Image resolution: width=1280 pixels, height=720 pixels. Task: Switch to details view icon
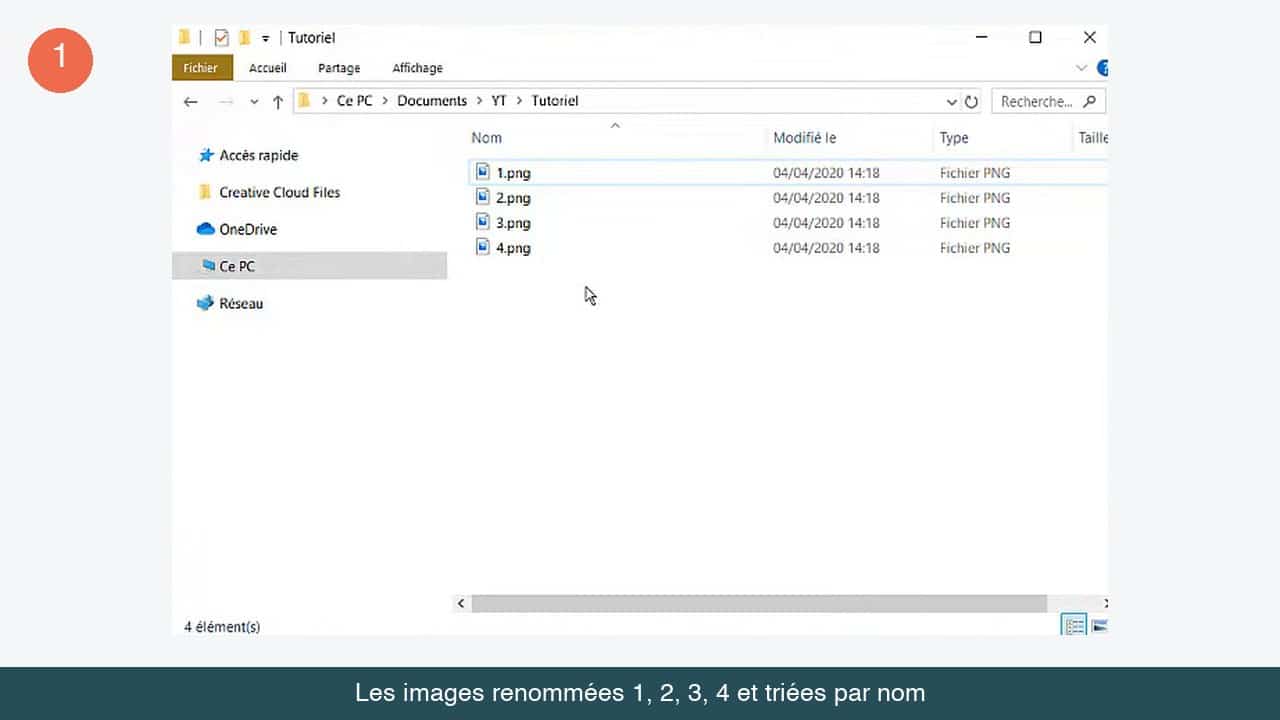point(1075,627)
